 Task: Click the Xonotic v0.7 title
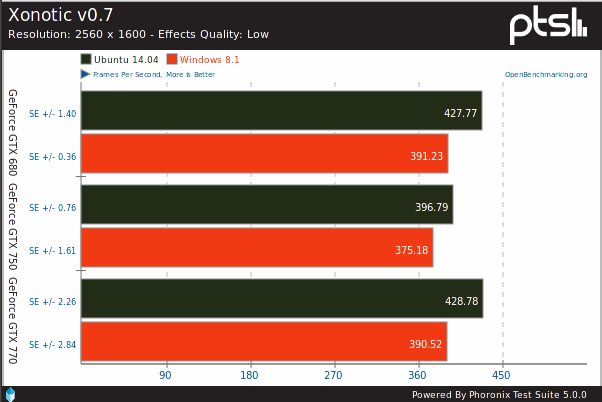coord(61,15)
